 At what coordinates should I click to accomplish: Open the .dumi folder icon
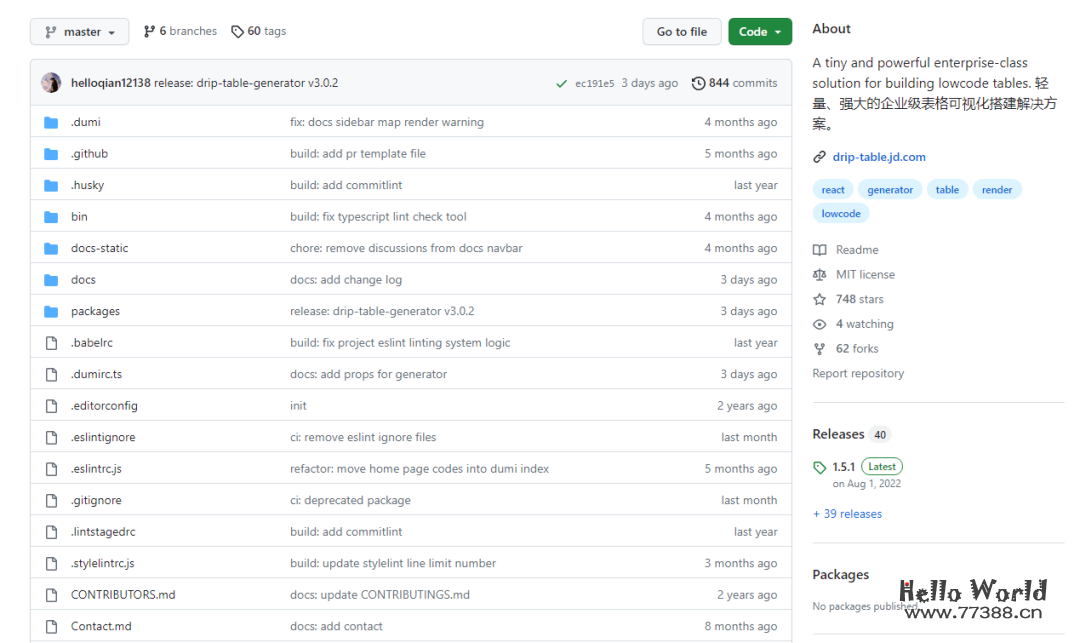51,123
